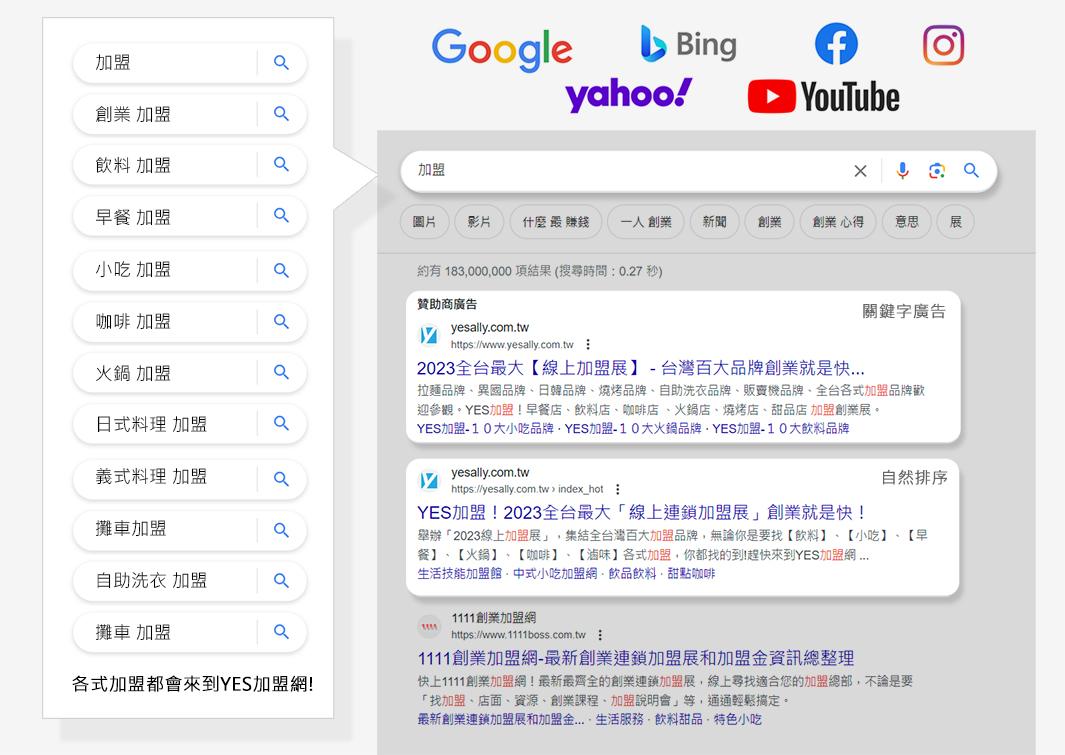Switch to the 新聞 tab
Image resolution: width=1065 pixels, height=755 pixels.
click(714, 222)
